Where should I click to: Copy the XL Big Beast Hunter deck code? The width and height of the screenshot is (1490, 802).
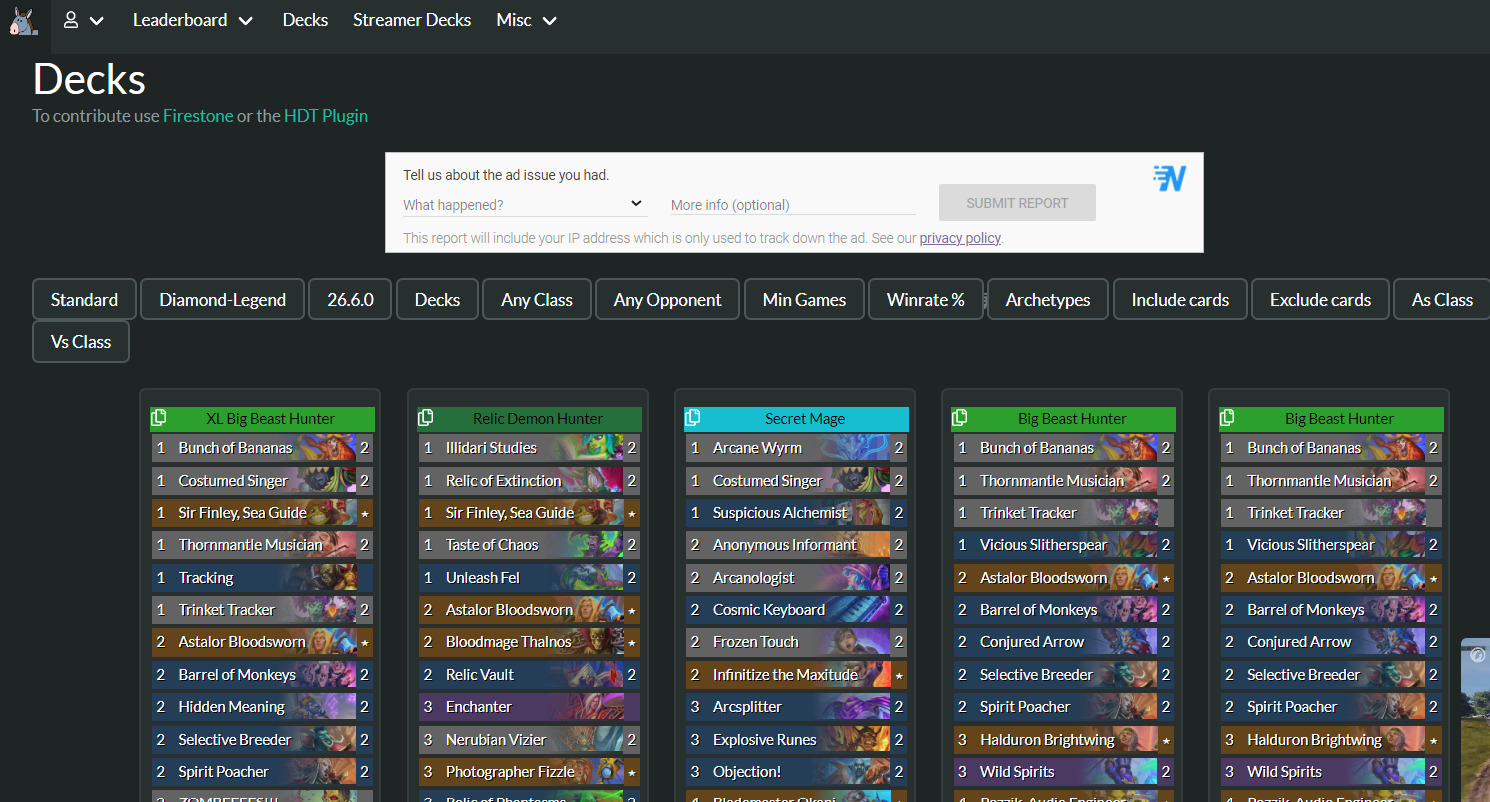pos(158,418)
